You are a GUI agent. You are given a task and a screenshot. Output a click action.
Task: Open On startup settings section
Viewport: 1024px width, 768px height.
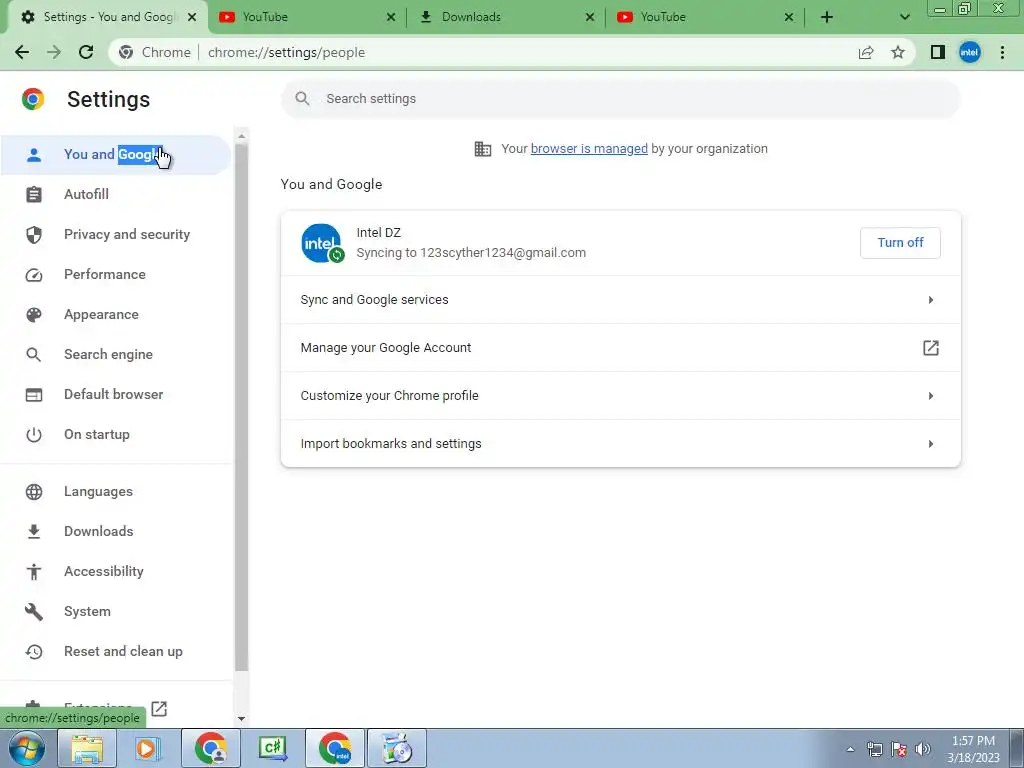pos(116,434)
